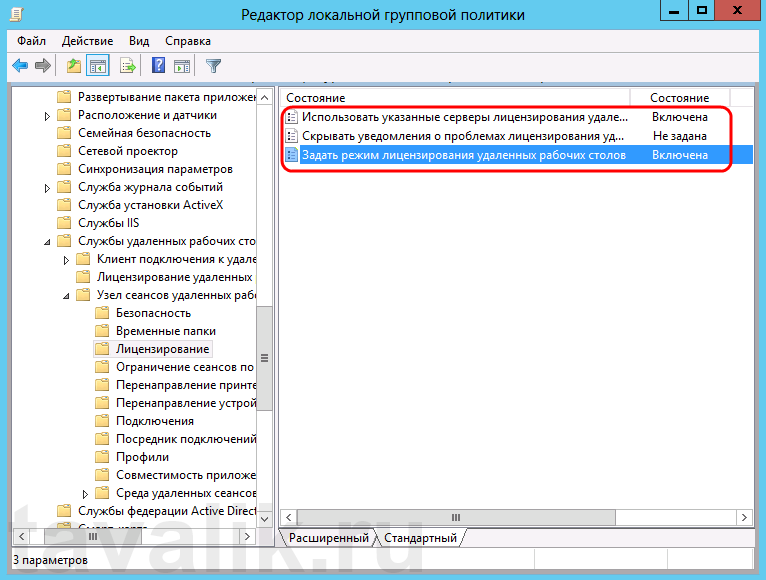Collapse the Узел сеансов удаленных рабочих столов node
The height and width of the screenshot is (580, 766).
[66, 296]
